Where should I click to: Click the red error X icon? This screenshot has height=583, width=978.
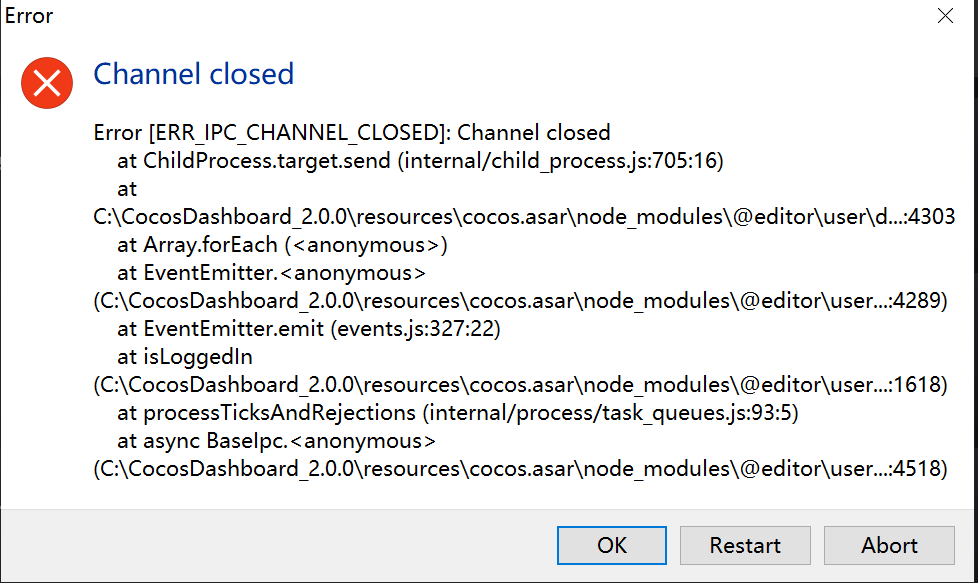point(47,81)
